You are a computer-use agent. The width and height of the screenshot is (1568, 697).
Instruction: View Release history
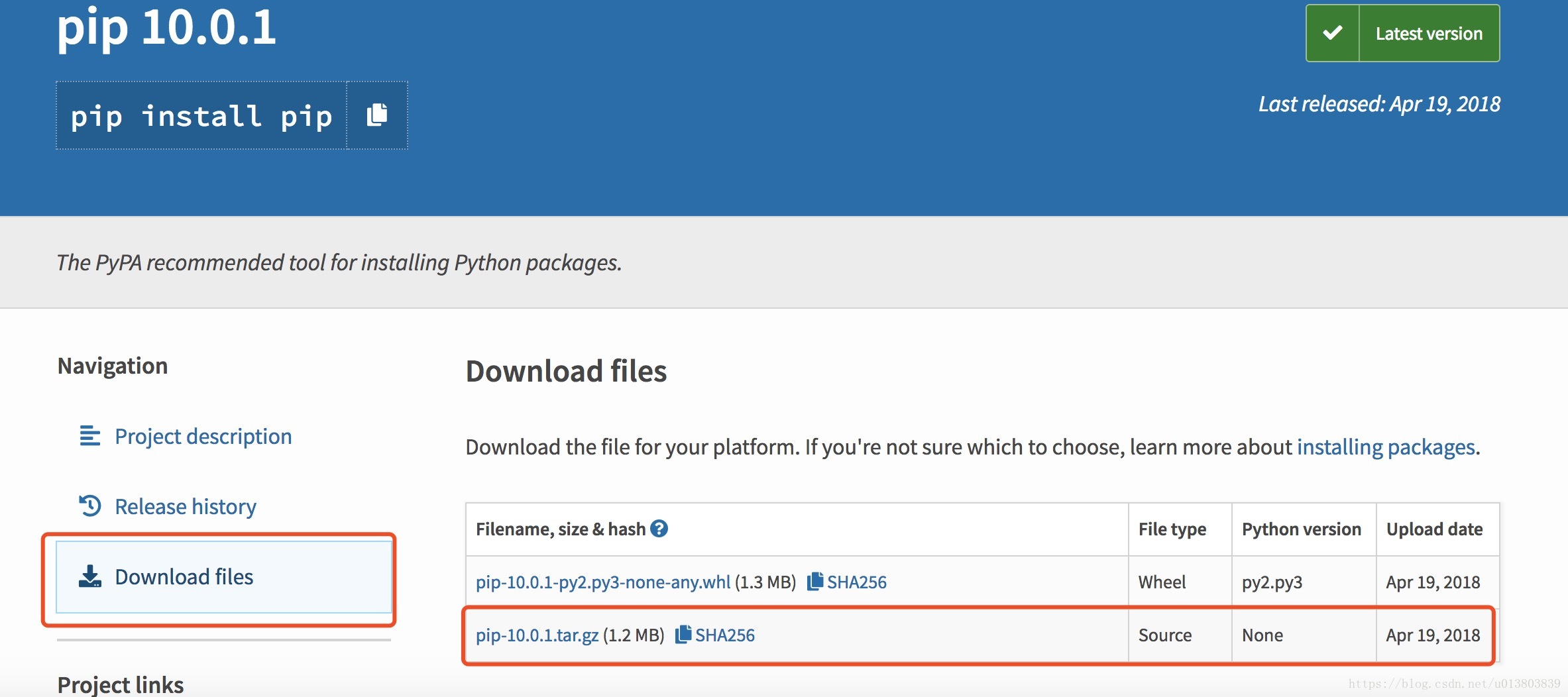pyautogui.click(x=186, y=507)
